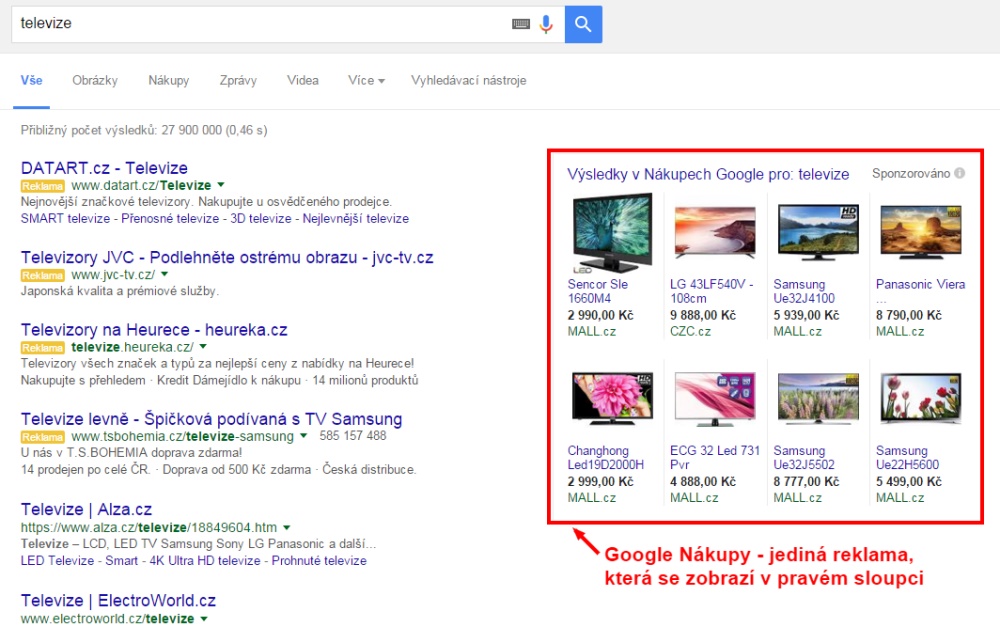Open Televizory JVC ad headline
Image resolution: width=1000 pixels, height=627 pixels.
pyautogui.click(x=227, y=257)
